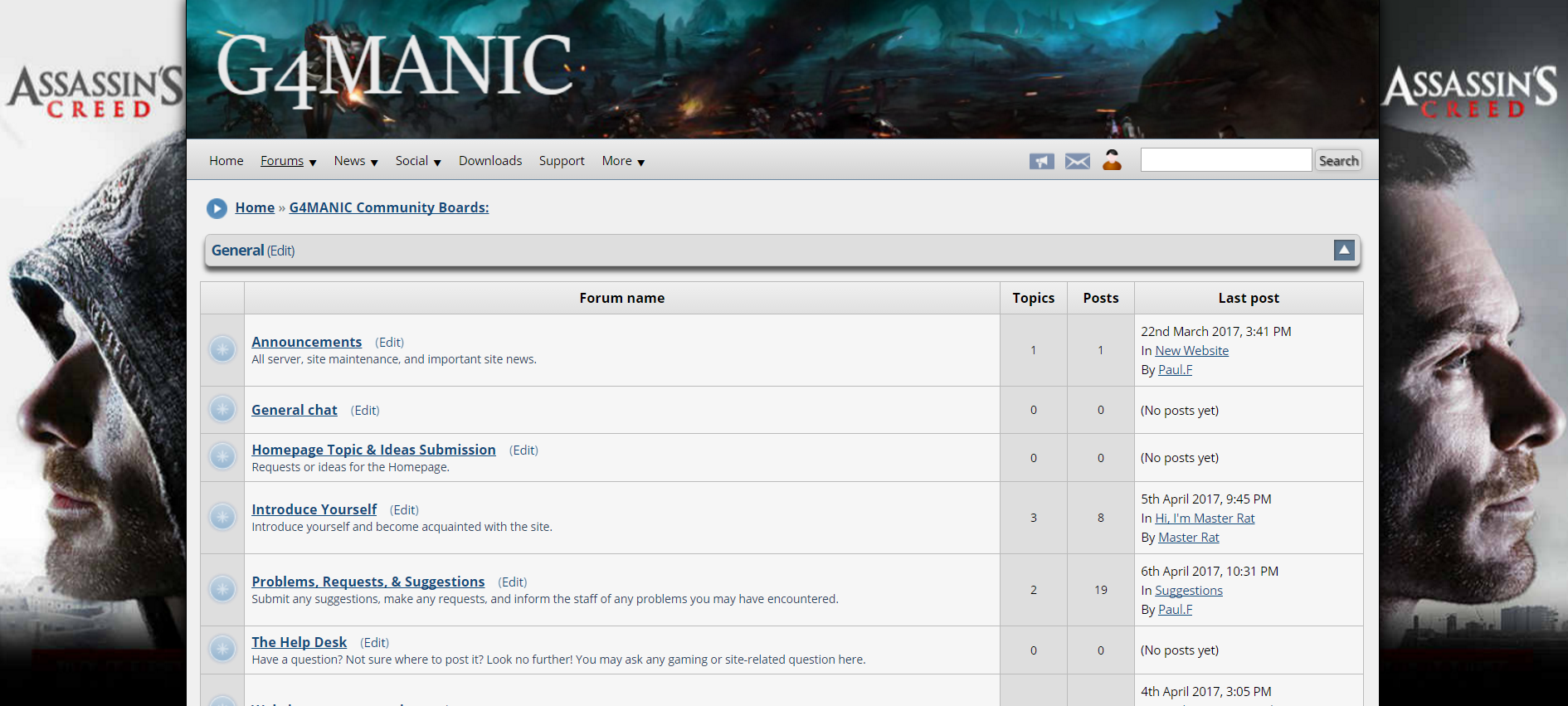Viewport: 1568px width, 706px height.
Task: Open the user profile avatar icon
Action: (1112, 160)
